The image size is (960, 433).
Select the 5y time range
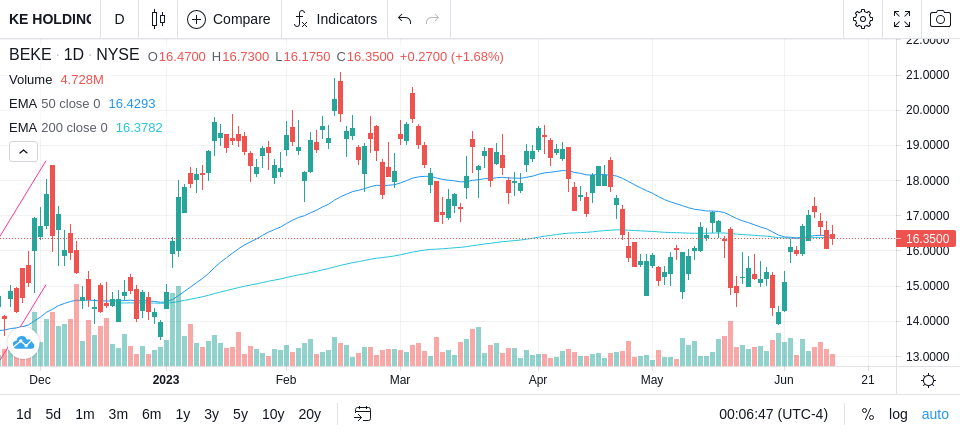[240, 414]
